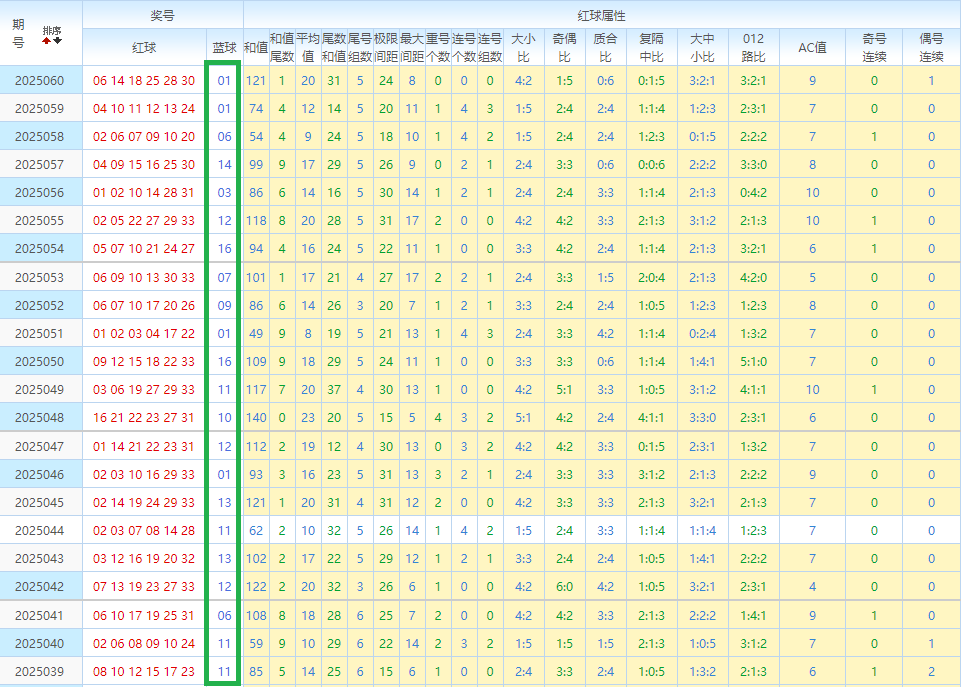This screenshot has width=961, height=687.
Task: Click the 期号 column header
Action: pos(19,33)
